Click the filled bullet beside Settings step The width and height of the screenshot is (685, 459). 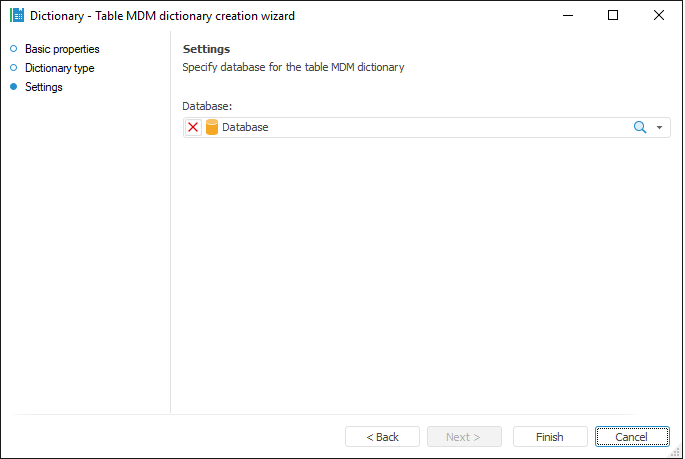14,87
